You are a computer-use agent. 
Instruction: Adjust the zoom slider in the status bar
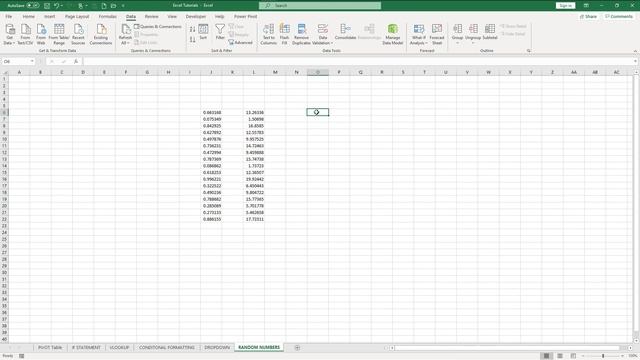(603, 356)
